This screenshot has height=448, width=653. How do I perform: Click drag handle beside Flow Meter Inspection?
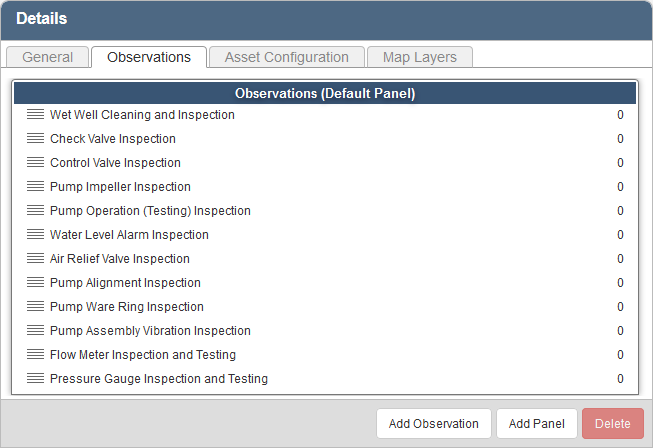(x=35, y=355)
